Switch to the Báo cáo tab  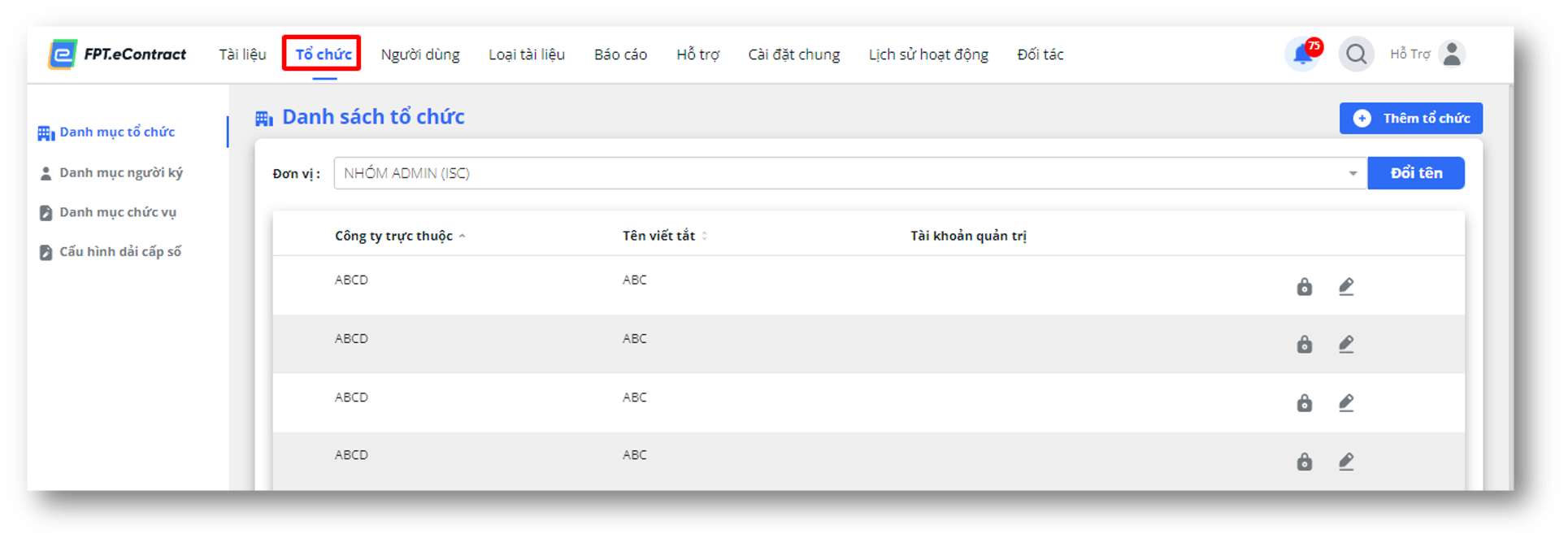coord(620,54)
